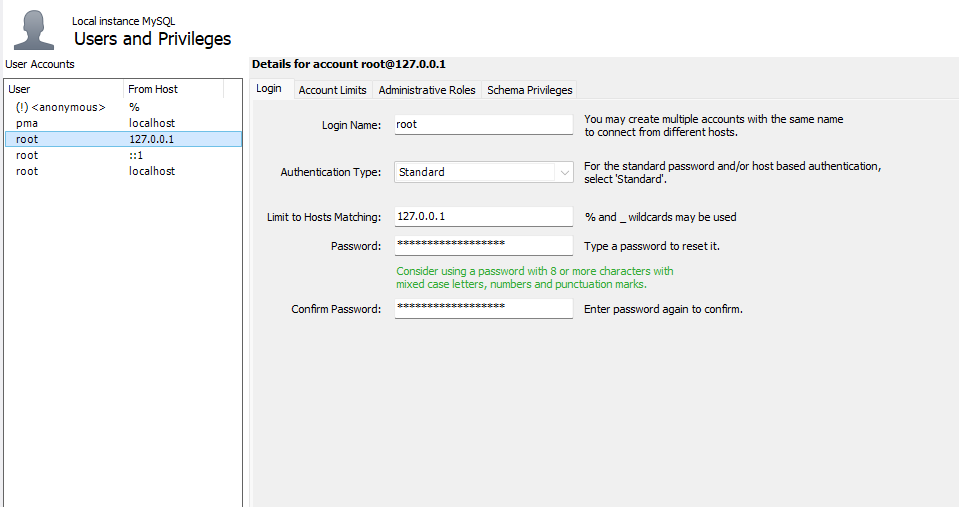Image resolution: width=959 pixels, height=507 pixels.
Task: Click the Users and Privileges heading
Action: [x=152, y=39]
